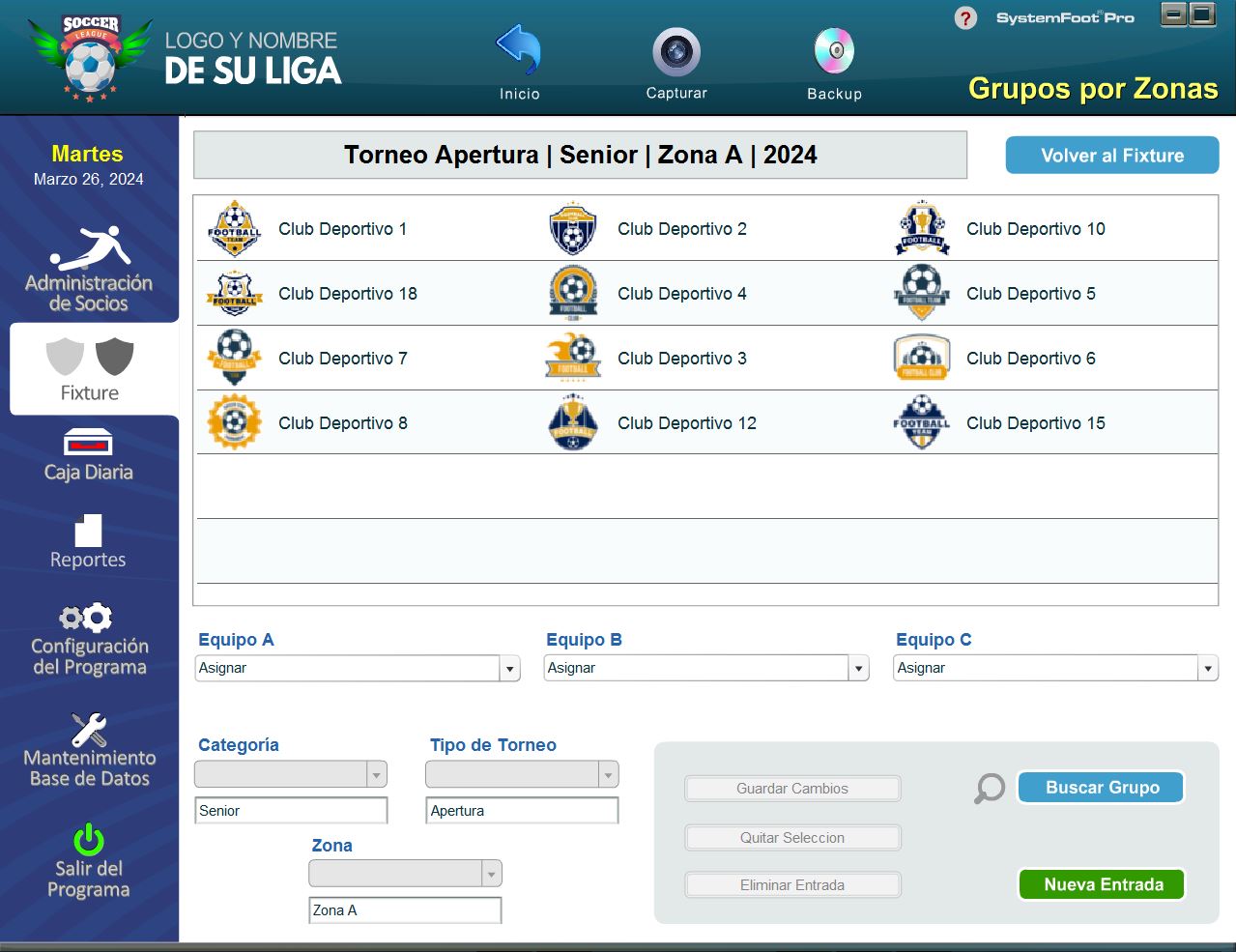Open Mantenimiento Base de Datos
Image resolution: width=1236 pixels, height=952 pixels.
point(89,751)
